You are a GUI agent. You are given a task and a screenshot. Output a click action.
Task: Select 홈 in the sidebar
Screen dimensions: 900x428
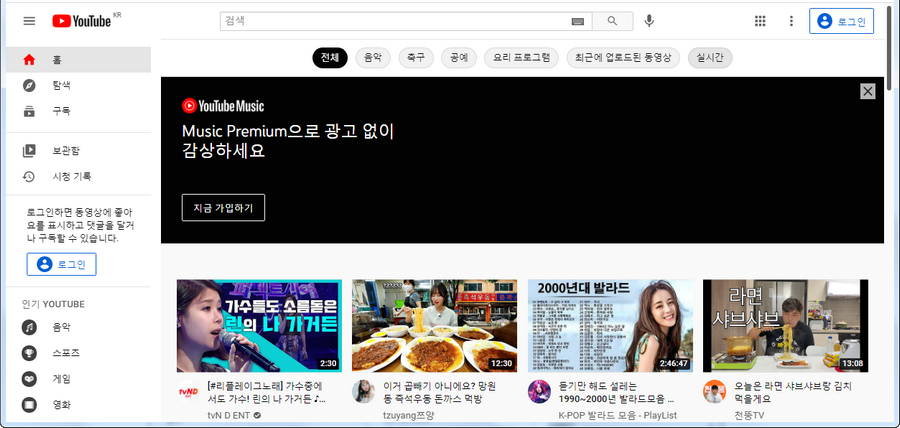coord(79,60)
